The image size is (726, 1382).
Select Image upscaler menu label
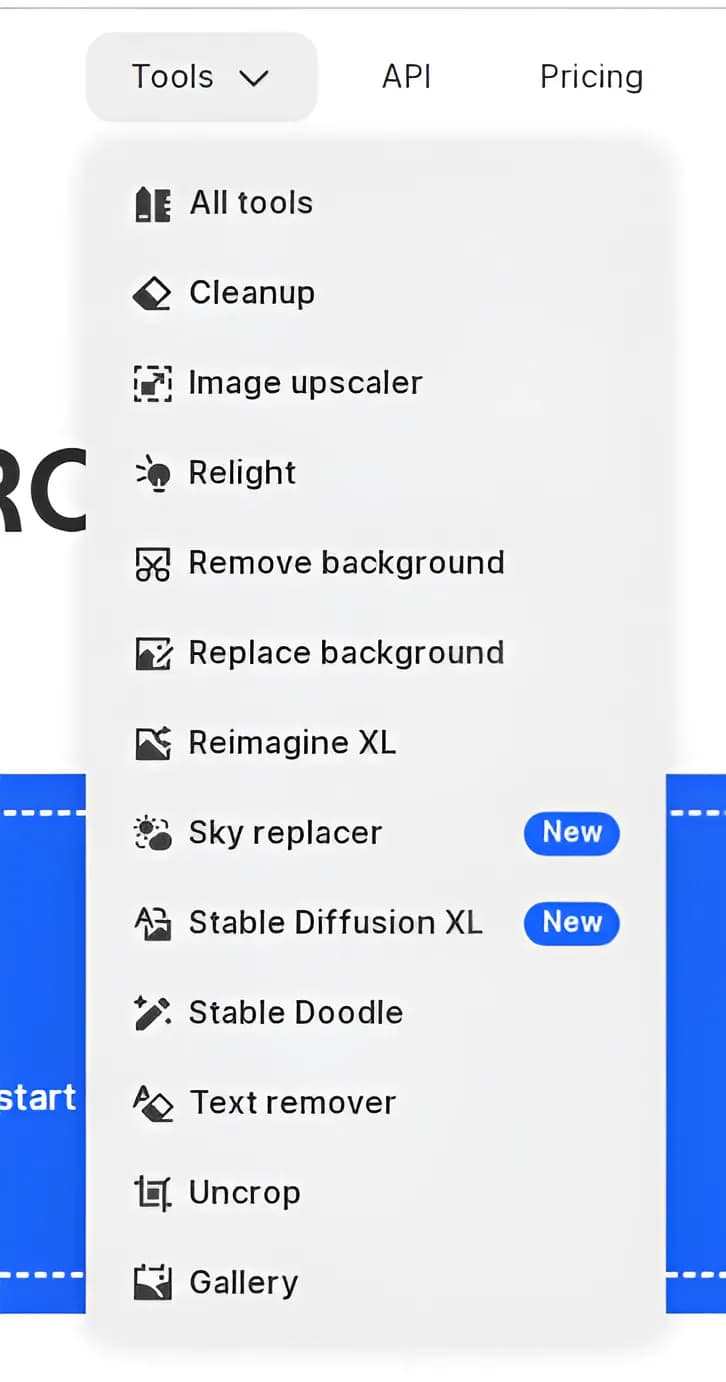coord(306,383)
